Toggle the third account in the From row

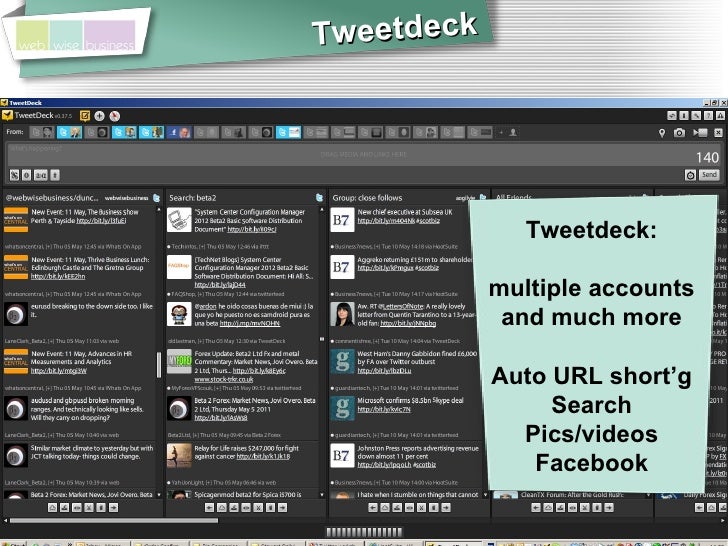(97, 133)
